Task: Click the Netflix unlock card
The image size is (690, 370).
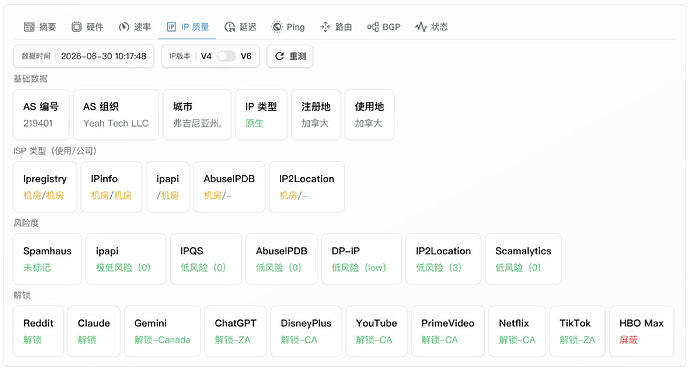Action: (x=517, y=331)
